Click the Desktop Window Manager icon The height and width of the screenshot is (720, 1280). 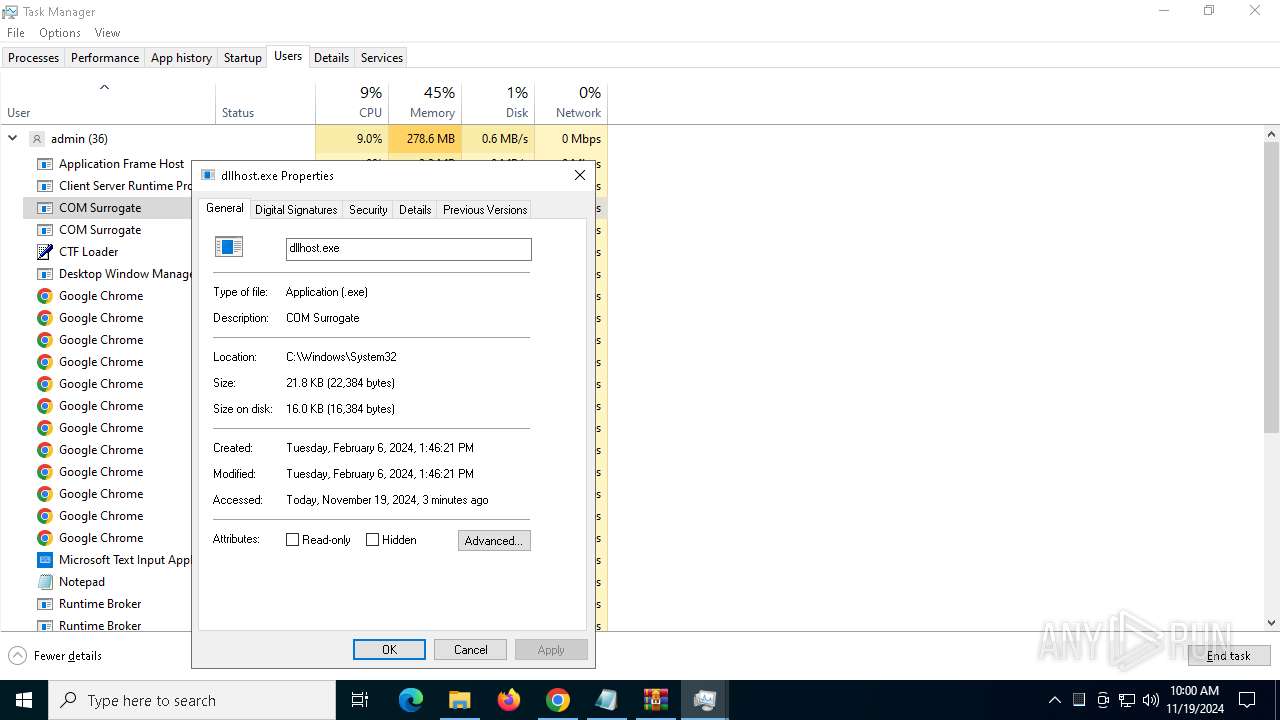point(44,274)
